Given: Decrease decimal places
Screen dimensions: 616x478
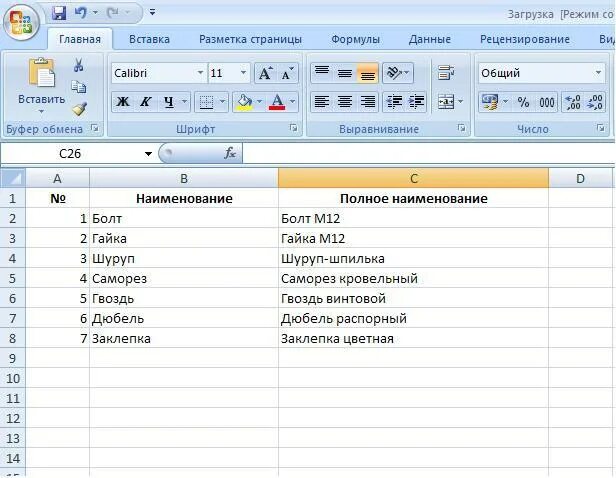Looking at the screenshot, I should click(x=595, y=102).
